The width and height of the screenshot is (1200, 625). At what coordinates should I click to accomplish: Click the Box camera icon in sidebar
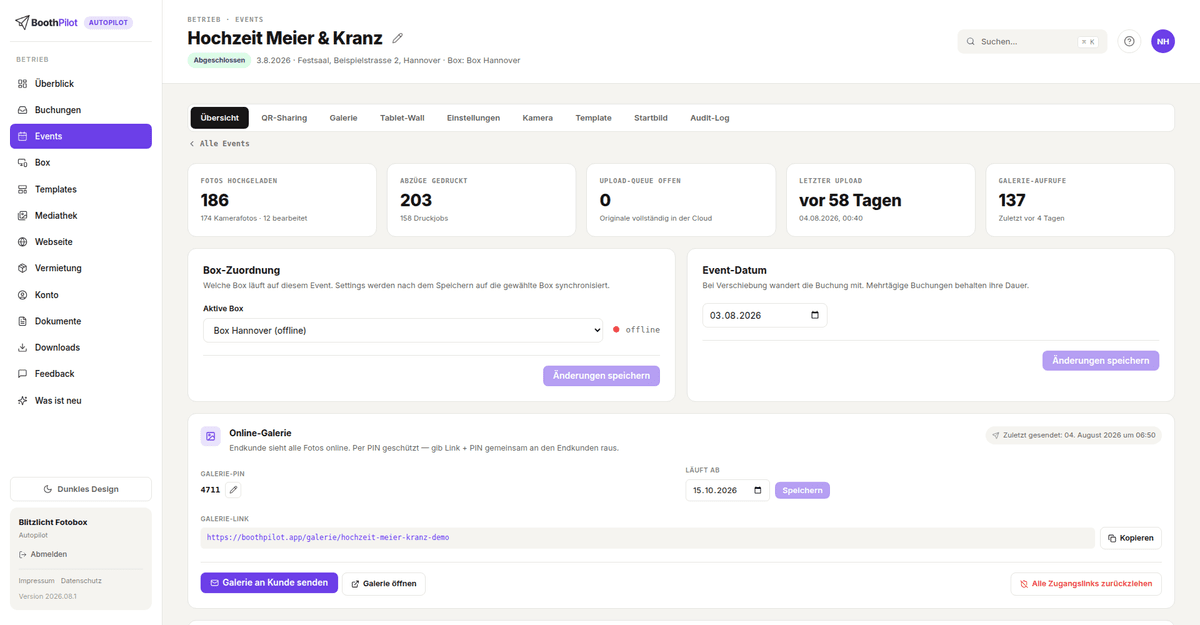[23, 163]
